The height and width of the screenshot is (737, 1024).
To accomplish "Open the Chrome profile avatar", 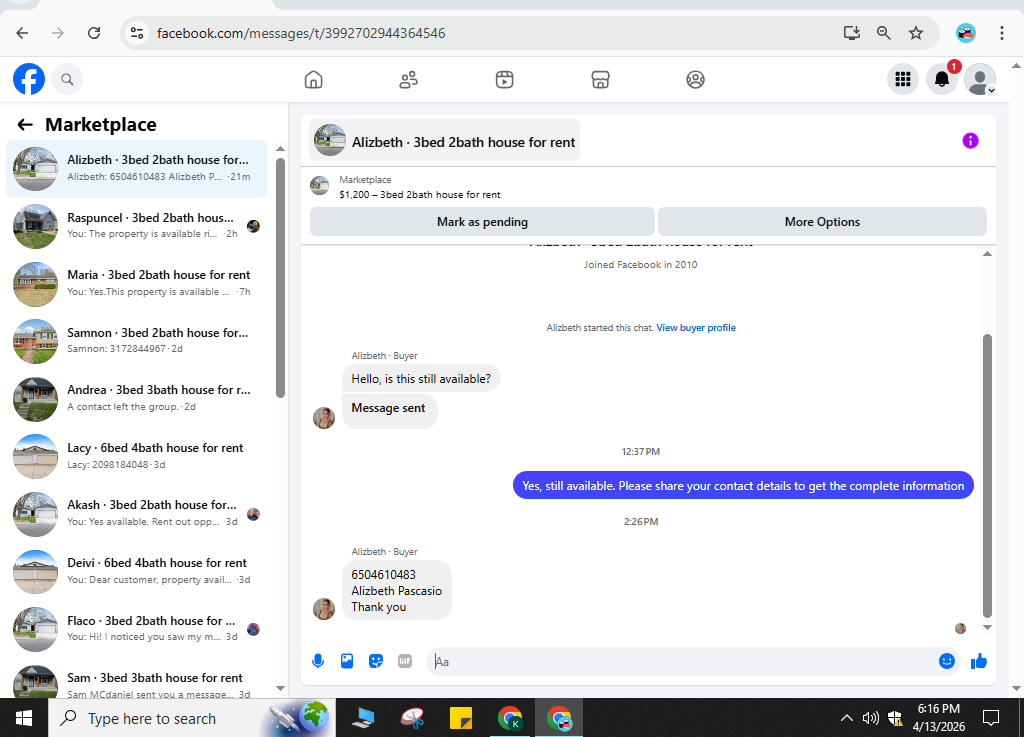I will pyautogui.click(x=966, y=33).
